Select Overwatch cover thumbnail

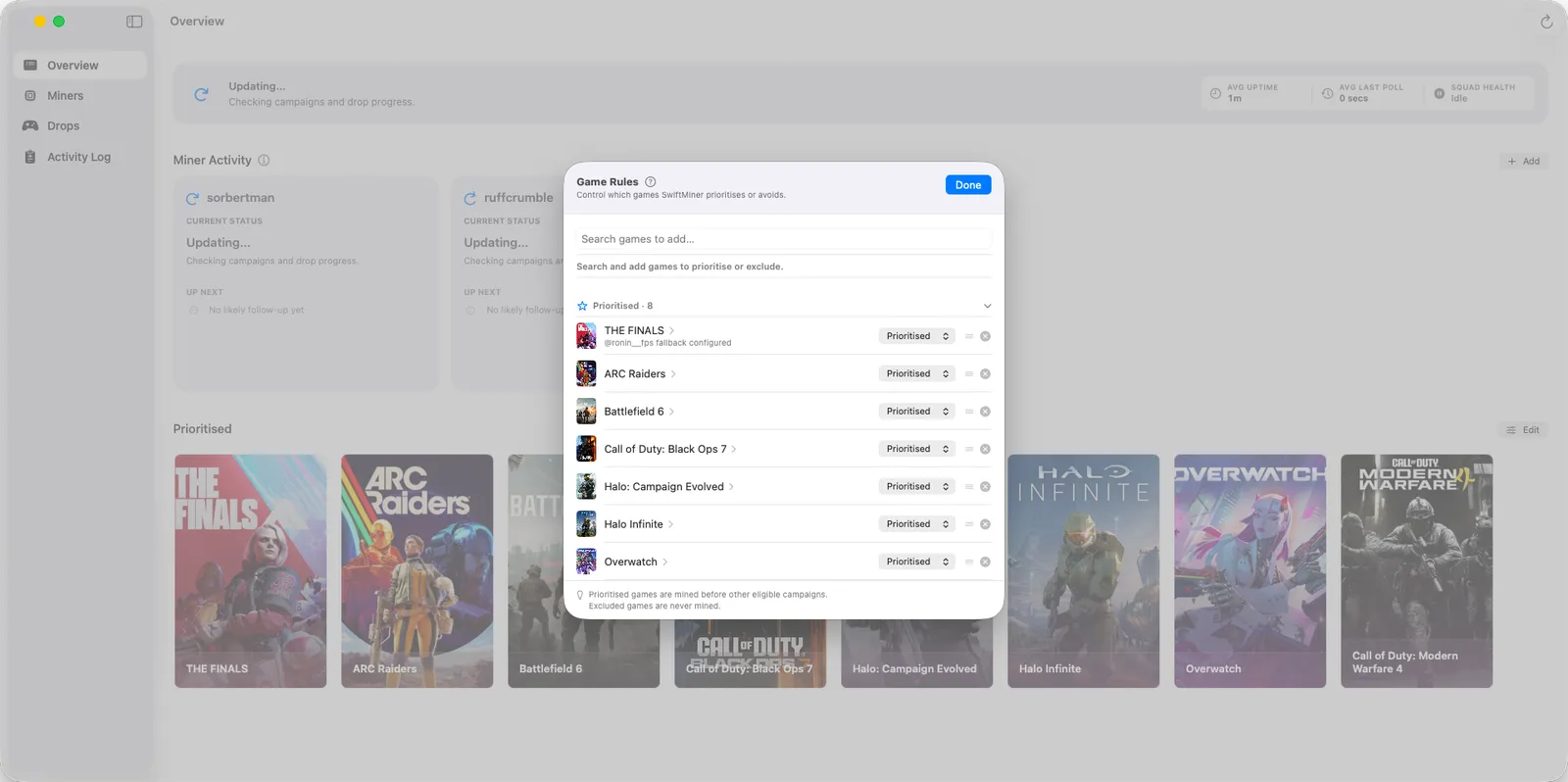[1250, 570]
